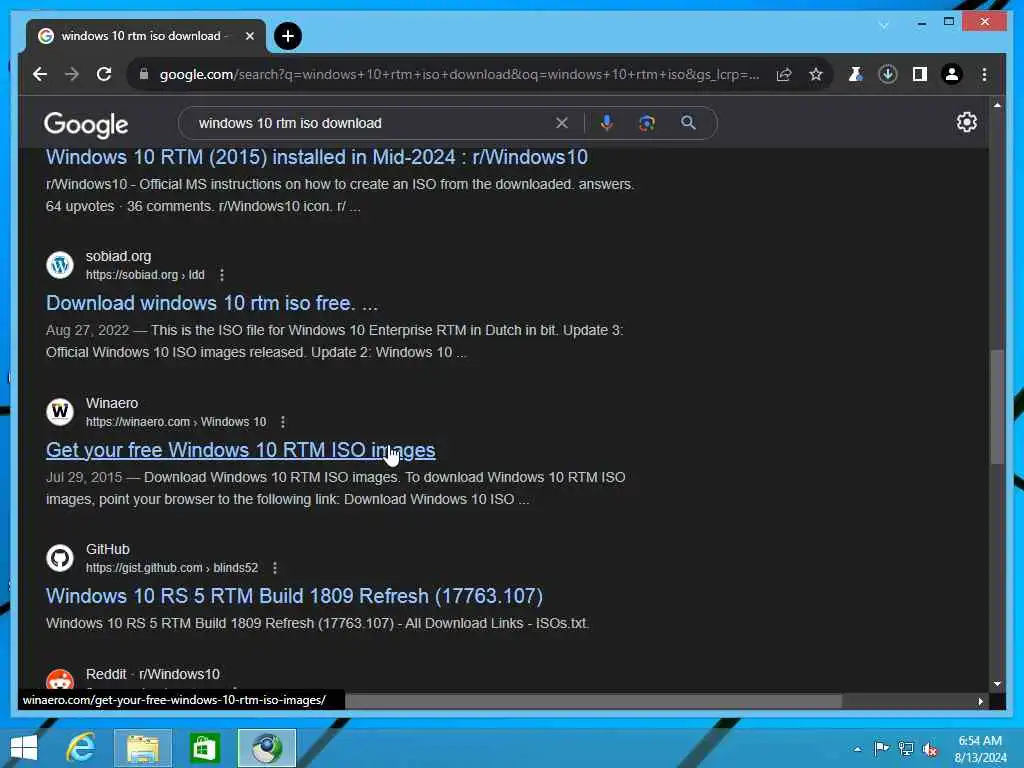
Task: Open the Windows Store taskbar icon
Action: click(204, 748)
